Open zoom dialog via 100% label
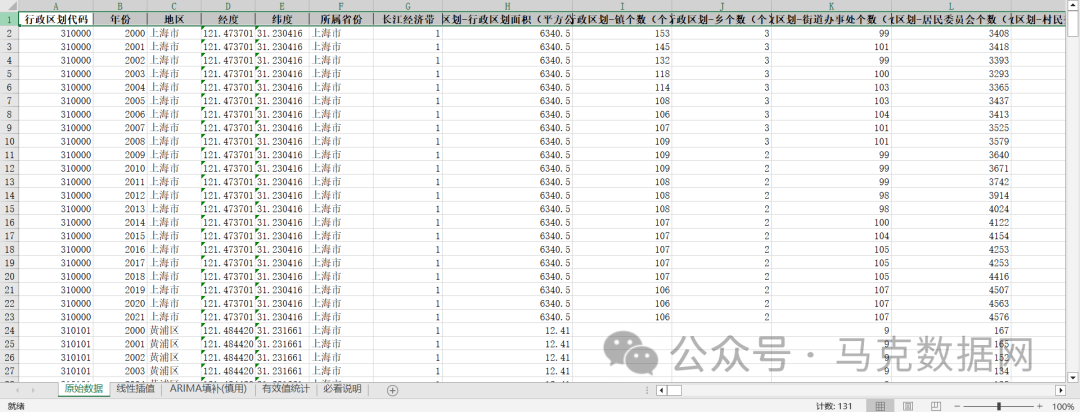This screenshot has height=412, width=1080. click(1064, 406)
